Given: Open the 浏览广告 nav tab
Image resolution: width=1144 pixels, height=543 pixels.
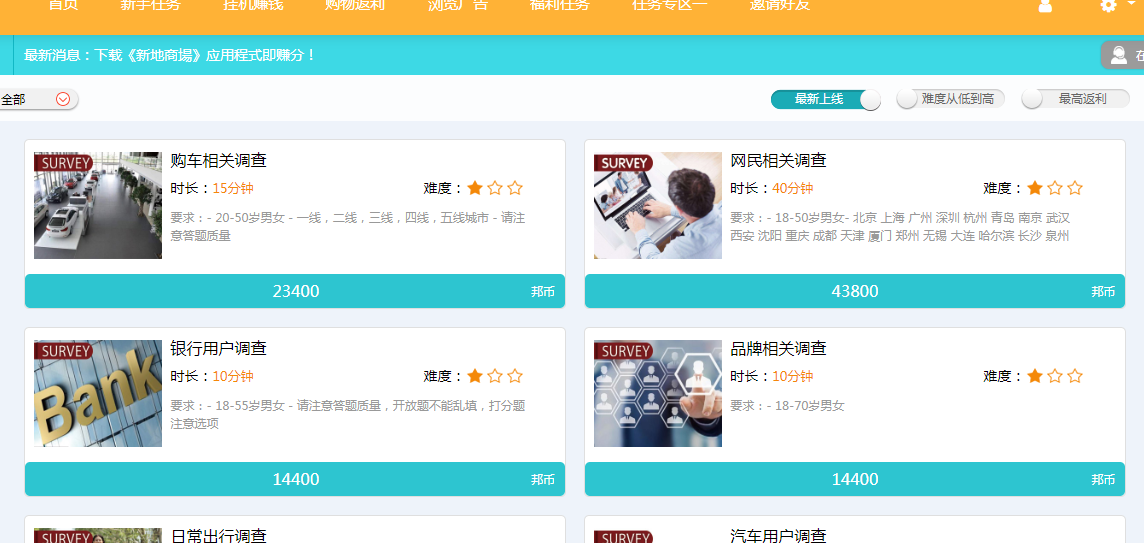Looking at the screenshot, I should click(x=457, y=5).
